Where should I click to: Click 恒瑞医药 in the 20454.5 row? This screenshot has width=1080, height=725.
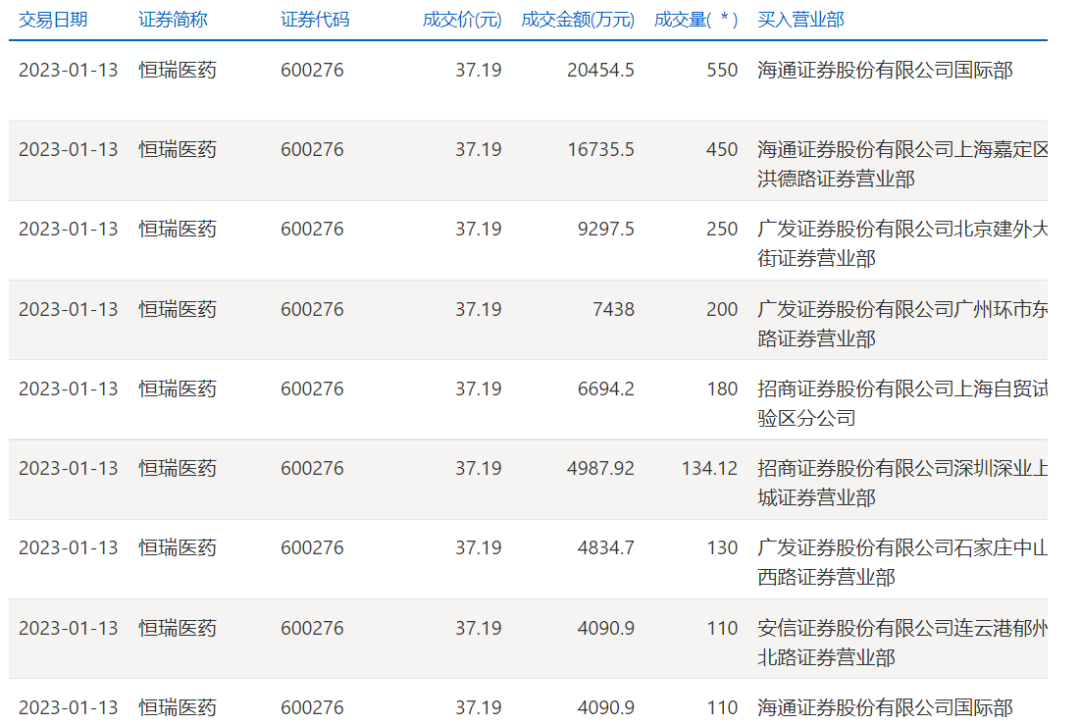[x=178, y=70]
